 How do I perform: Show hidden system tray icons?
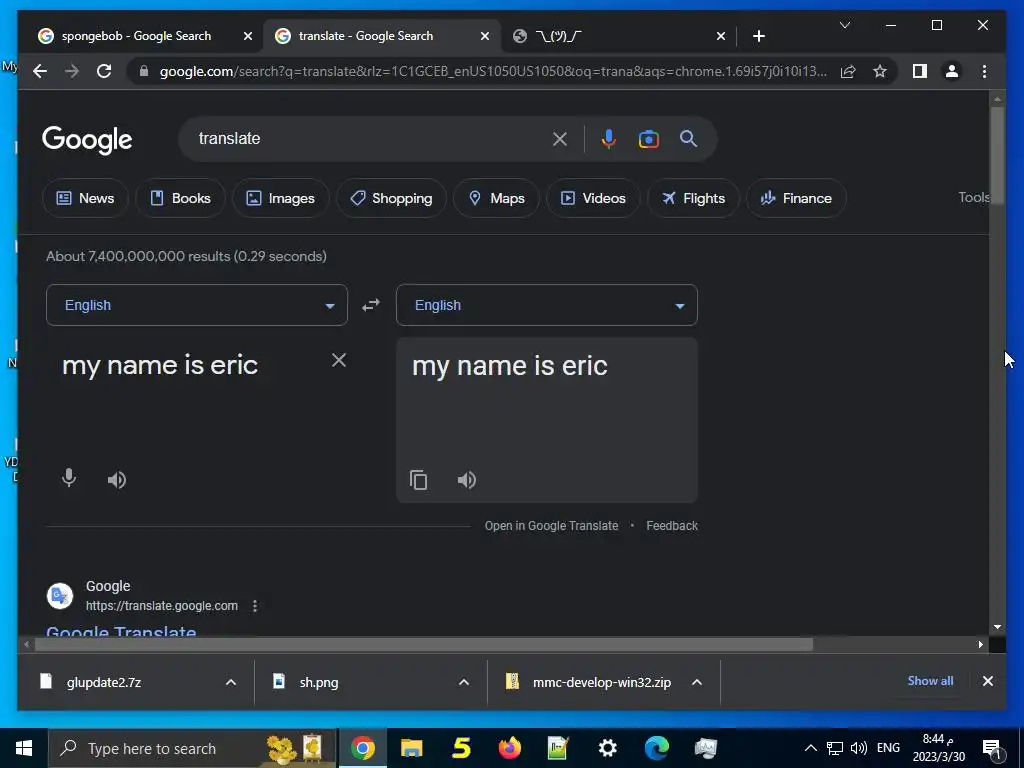pos(810,748)
